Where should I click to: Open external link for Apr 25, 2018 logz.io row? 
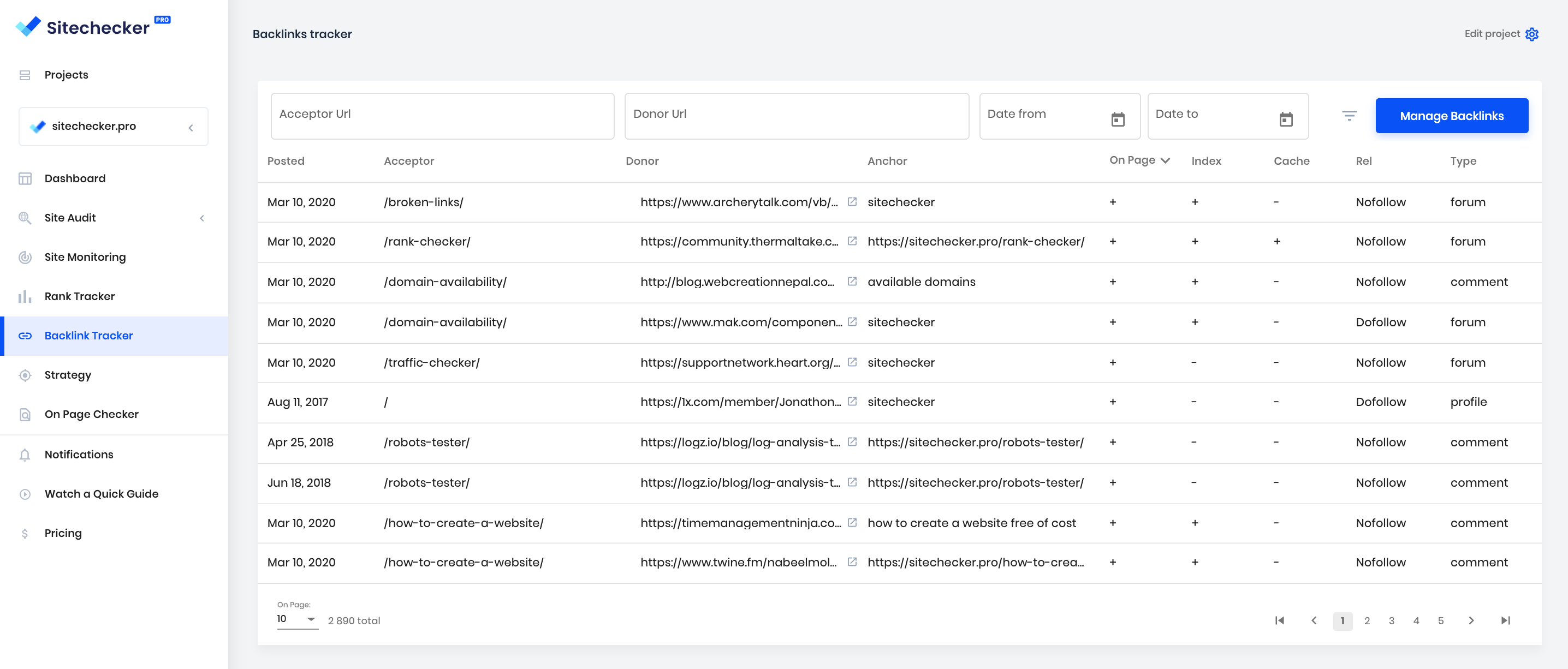click(852, 442)
